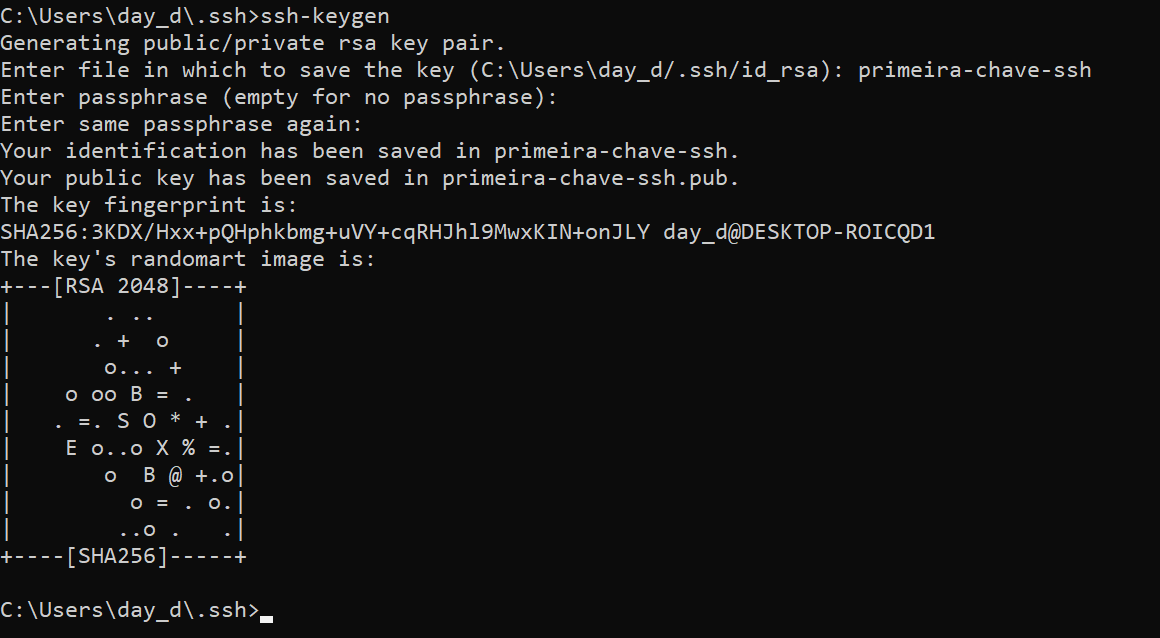This screenshot has height=638, width=1160.
Task: Click the @ symbol in randomart
Action: click(175, 475)
